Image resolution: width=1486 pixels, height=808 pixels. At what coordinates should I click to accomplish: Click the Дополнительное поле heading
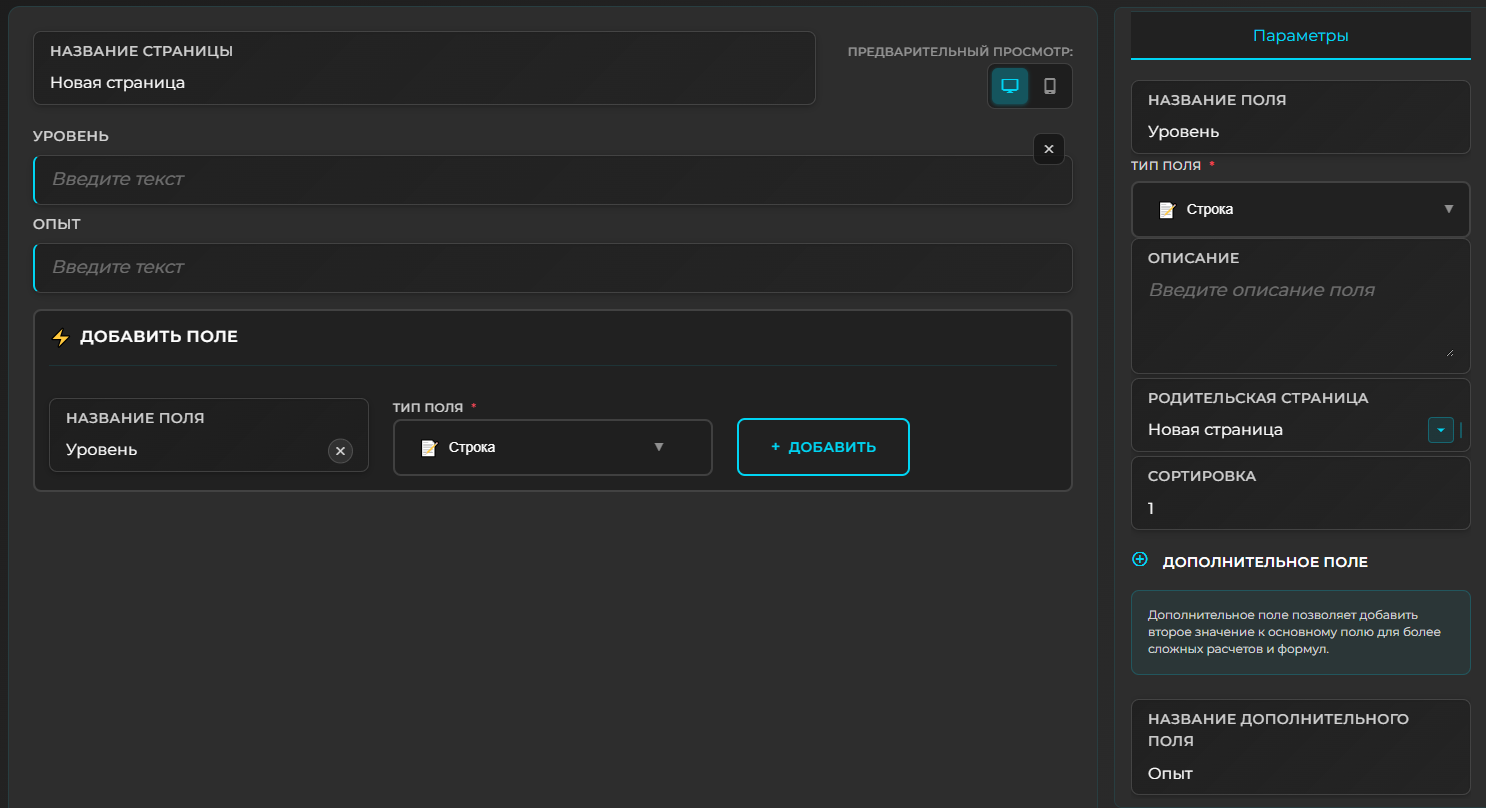click(x=1264, y=562)
